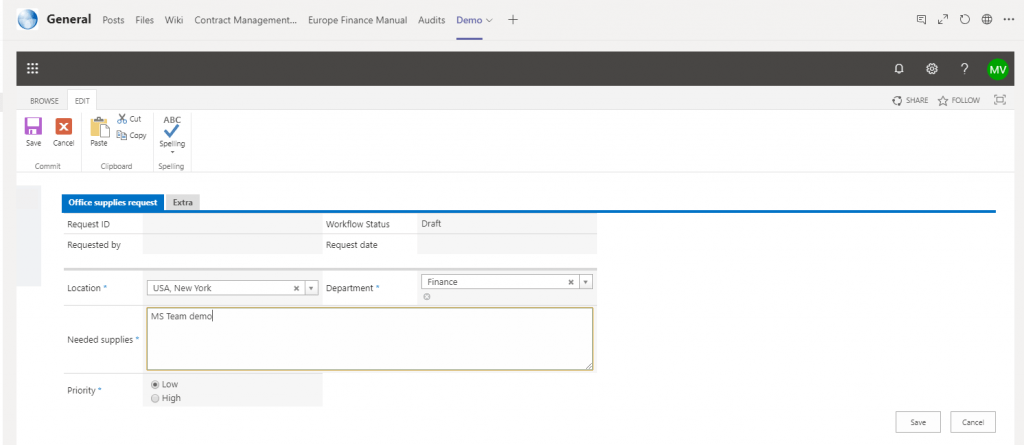Open the tab conversation chat icon
The height and width of the screenshot is (445, 1024).
(921, 20)
